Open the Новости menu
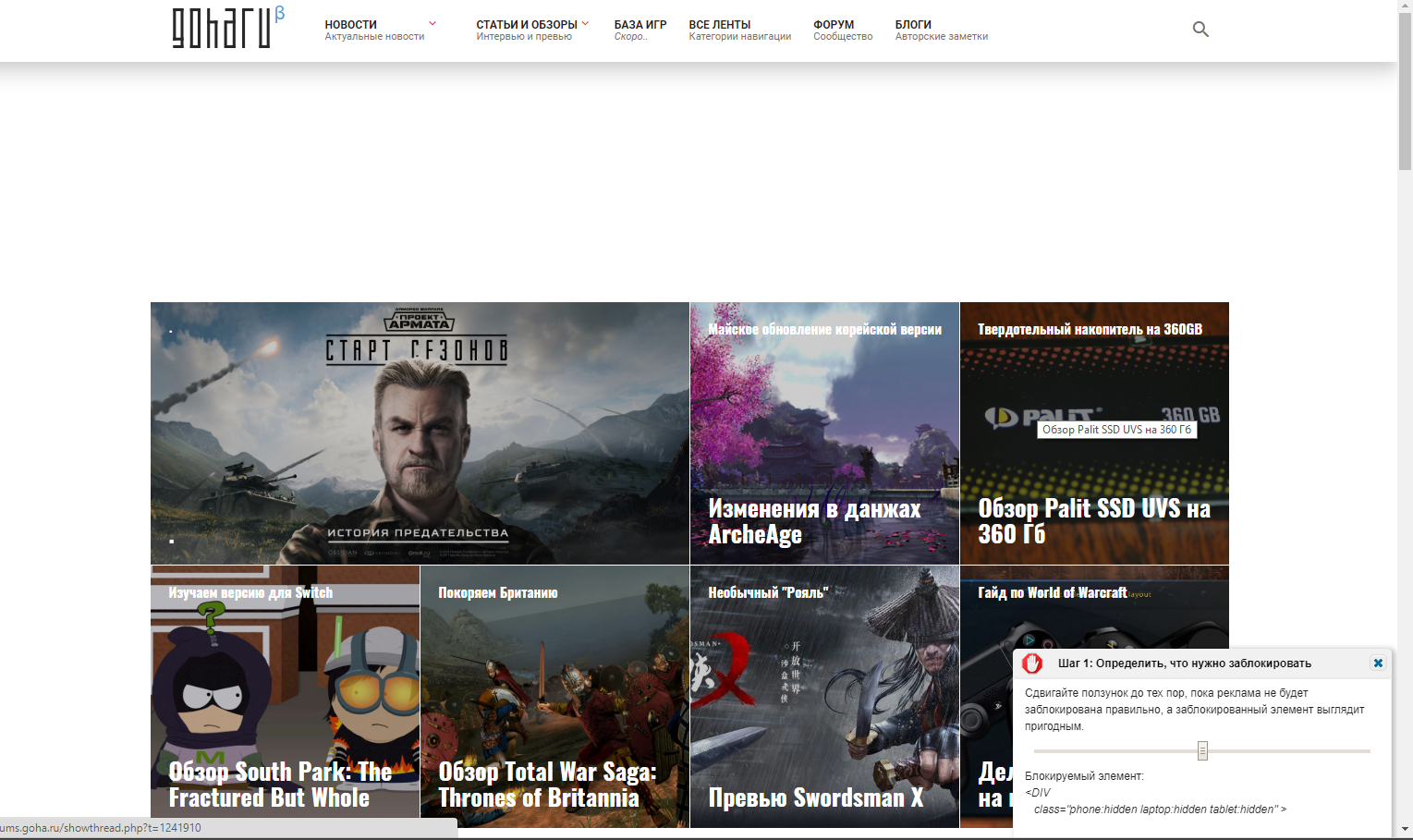The width and height of the screenshot is (1413, 840). pyautogui.click(x=373, y=30)
